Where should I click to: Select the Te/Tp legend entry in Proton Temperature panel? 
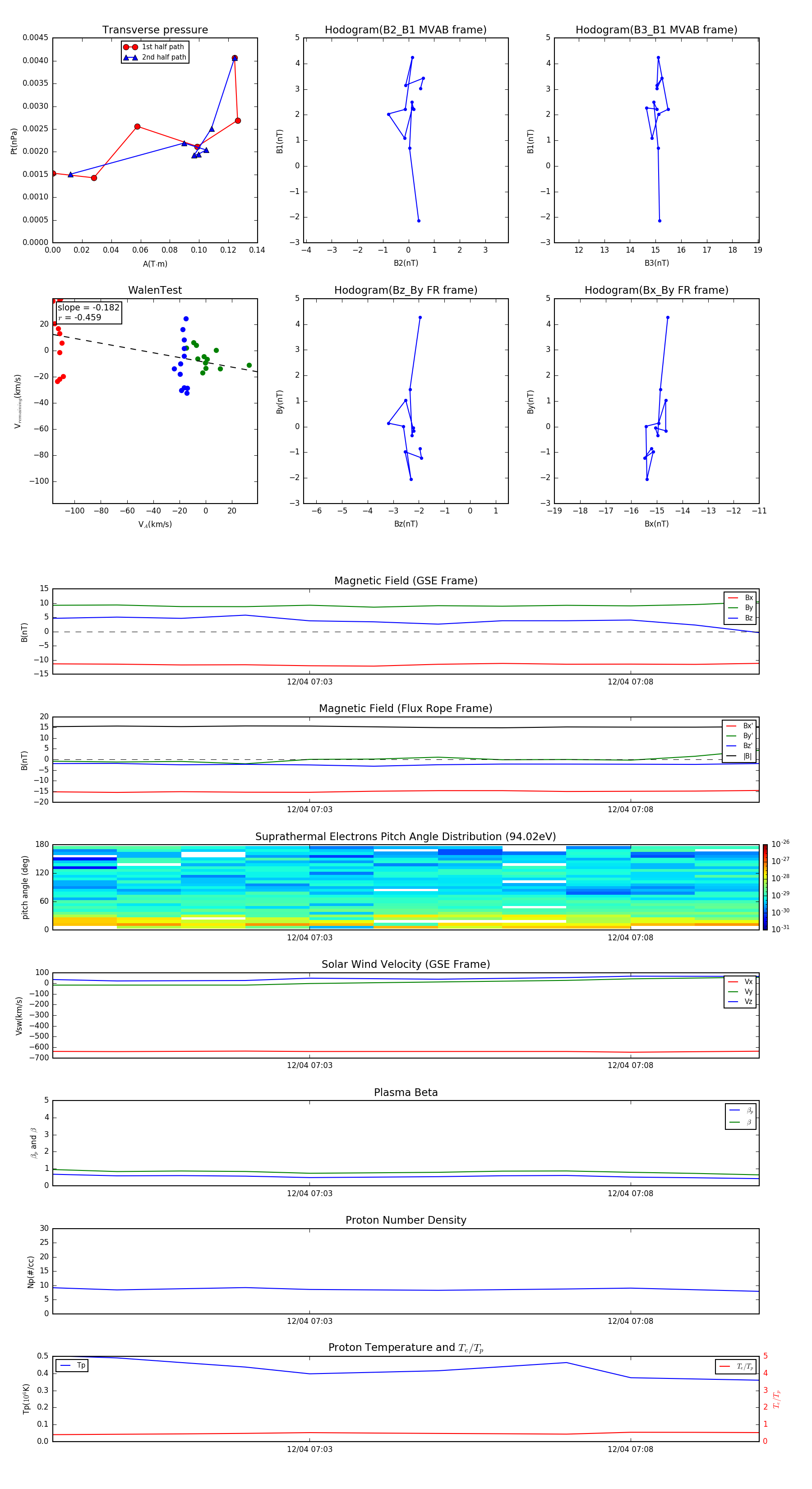click(736, 1366)
